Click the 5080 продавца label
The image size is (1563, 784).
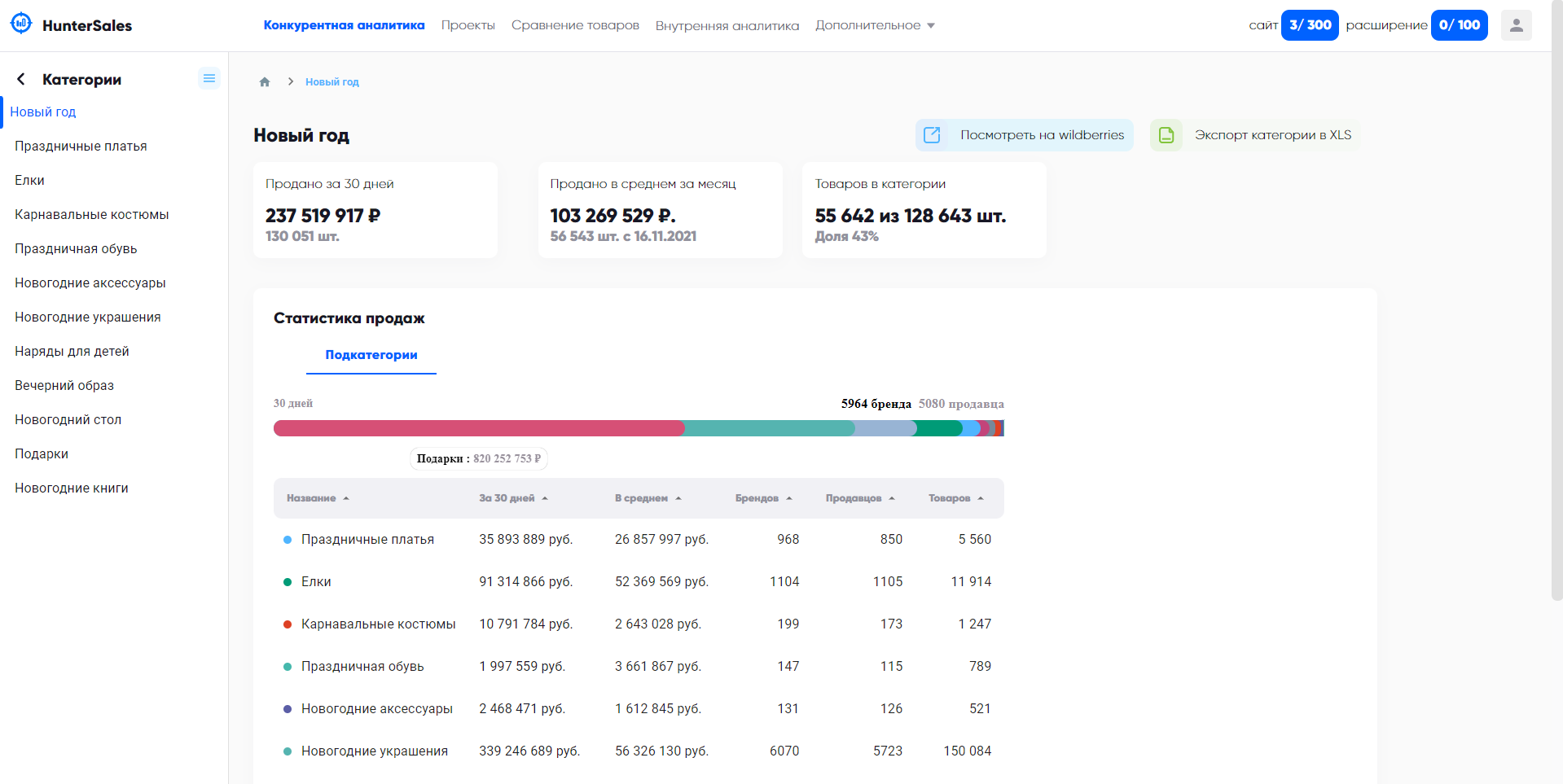click(x=961, y=404)
